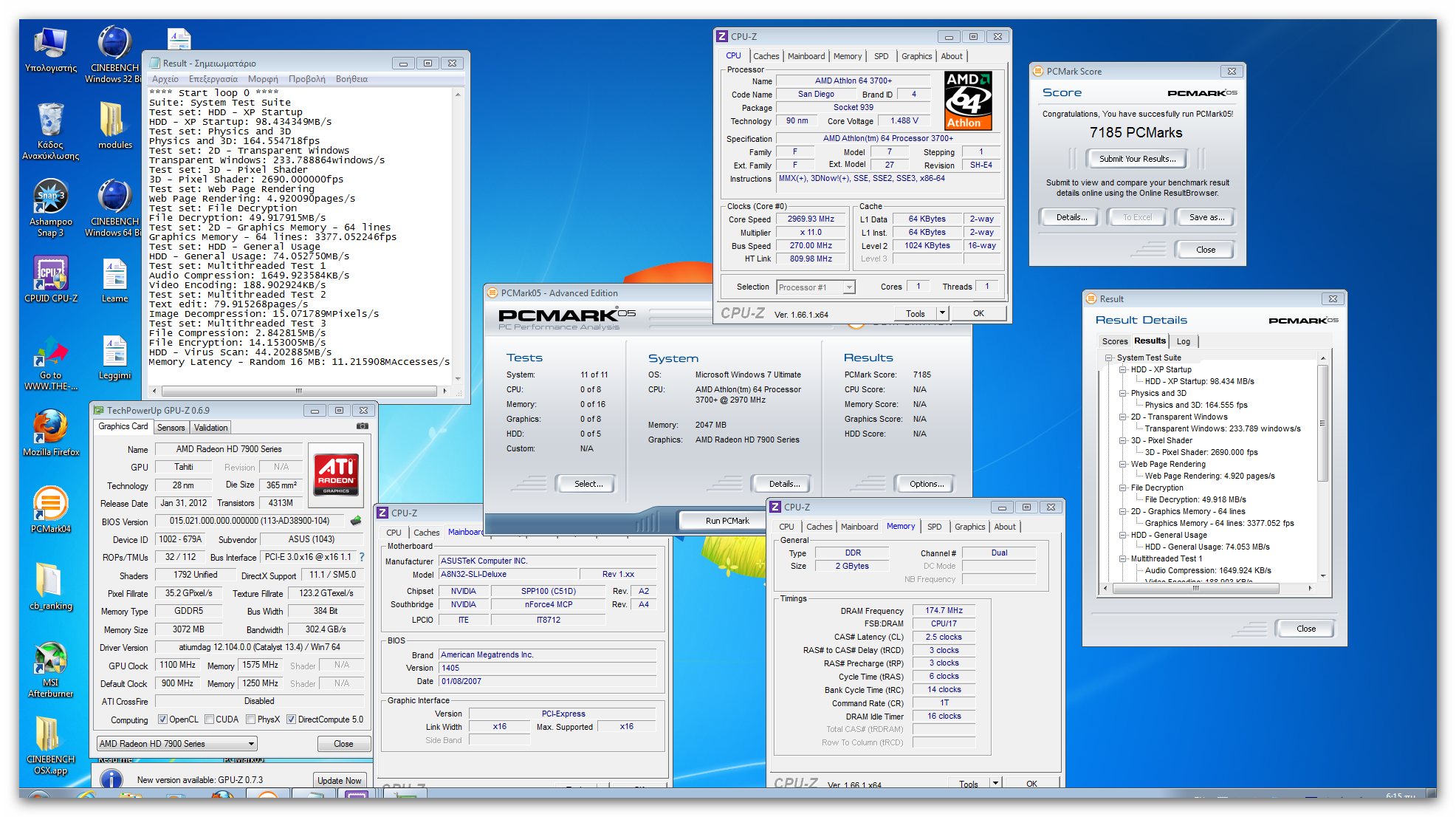
Task: Open the Μορφή menu in Notepad
Action: (x=263, y=79)
